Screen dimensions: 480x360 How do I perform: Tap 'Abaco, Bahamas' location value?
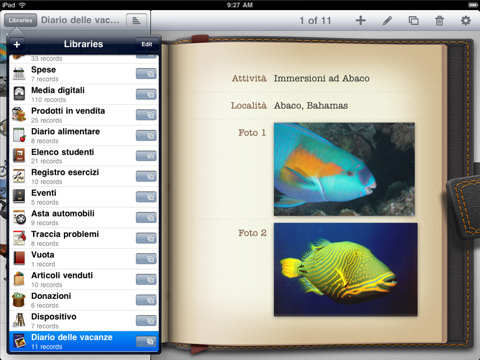coord(311,106)
